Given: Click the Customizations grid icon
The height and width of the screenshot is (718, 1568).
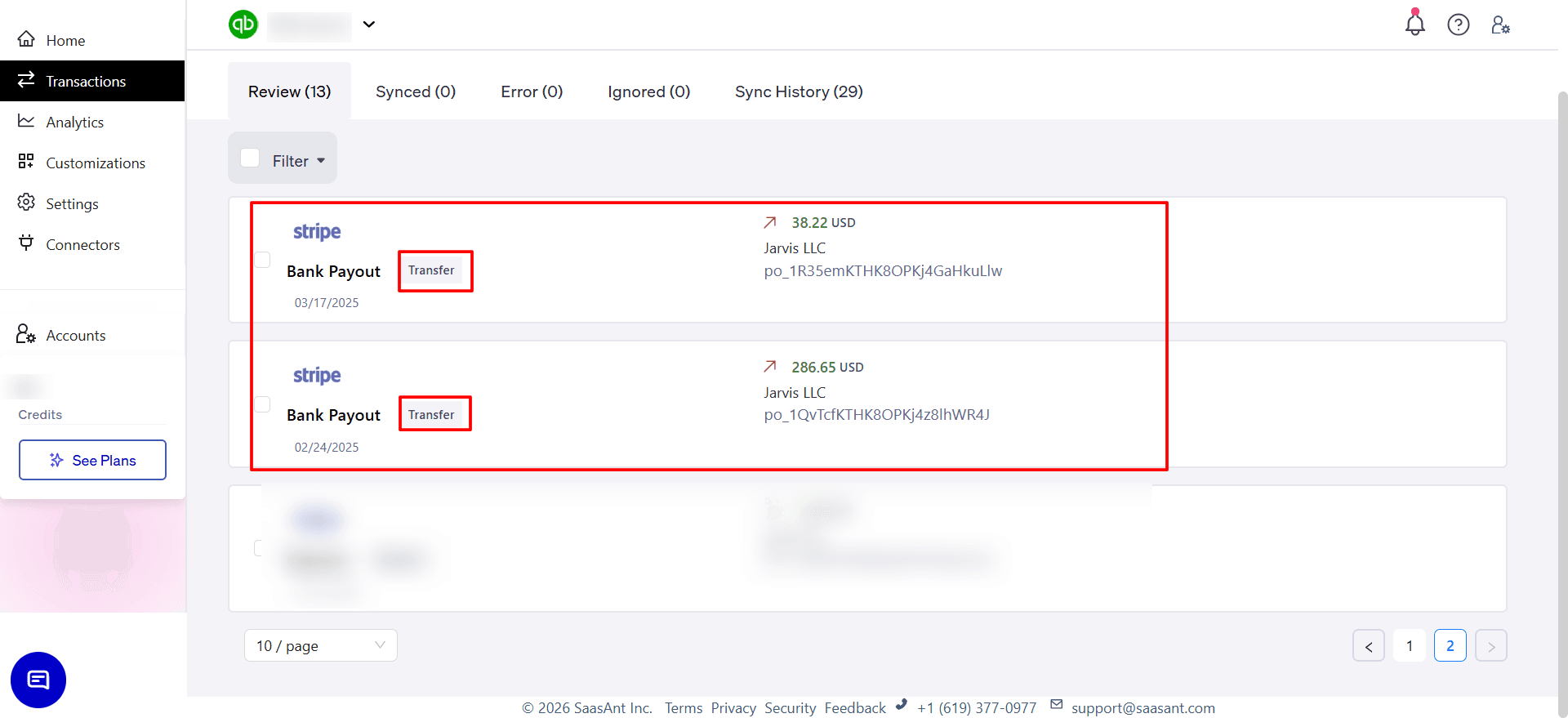Looking at the screenshot, I should click(x=26, y=161).
